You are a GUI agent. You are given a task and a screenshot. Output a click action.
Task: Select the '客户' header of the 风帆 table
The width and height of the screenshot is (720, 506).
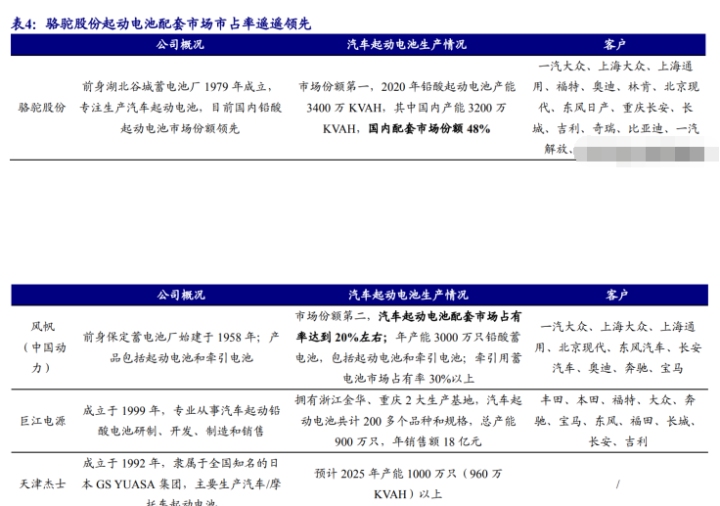coord(616,295)
